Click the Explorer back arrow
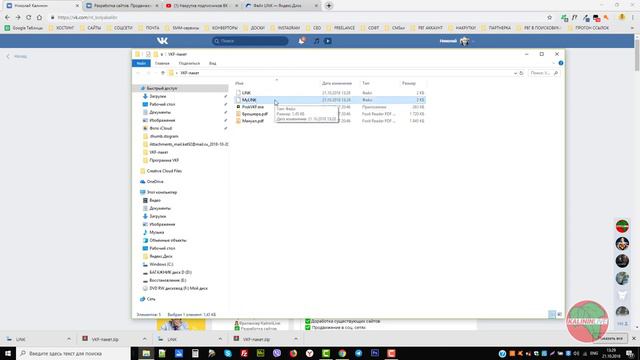Image resolution: width=640 pixels, height=360 pixels. 138,73
